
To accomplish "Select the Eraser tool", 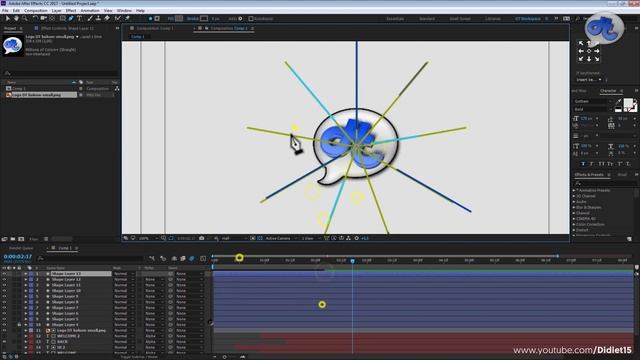I will coord(107,18).
